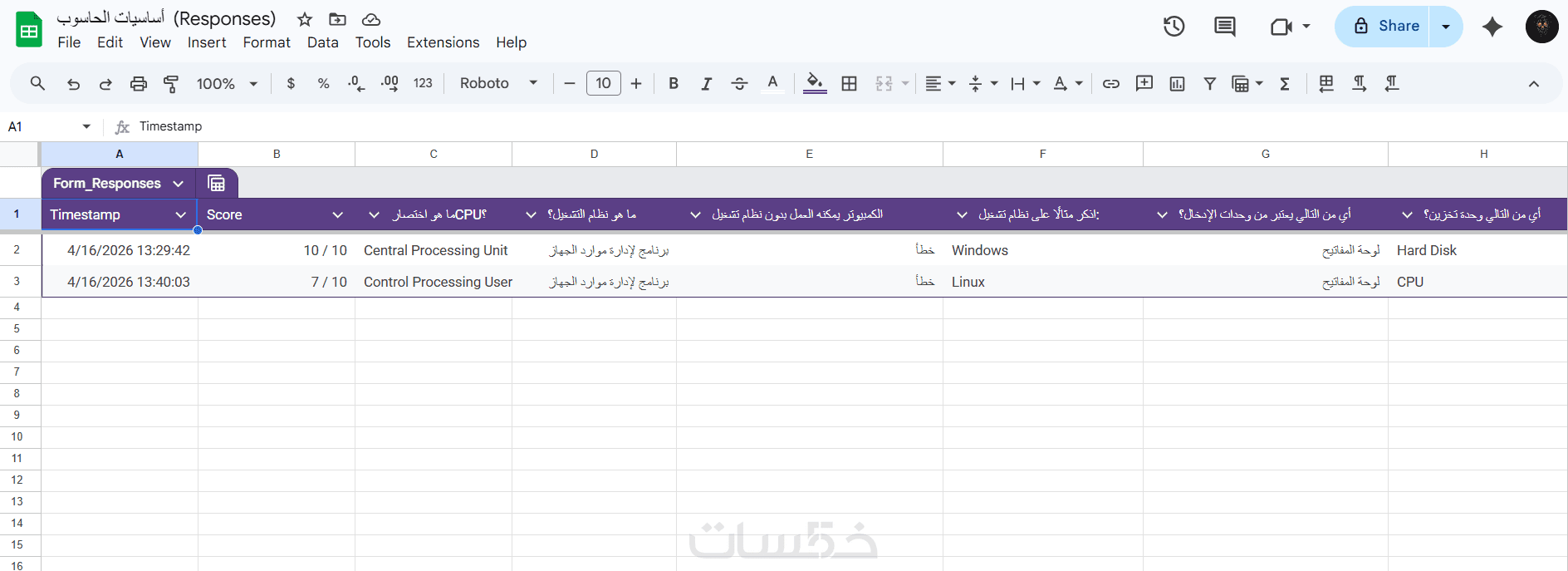The height and width of the screenshot is (571, 1568).
Task: Increase decimal places
Action: click(x=390, y=83)
